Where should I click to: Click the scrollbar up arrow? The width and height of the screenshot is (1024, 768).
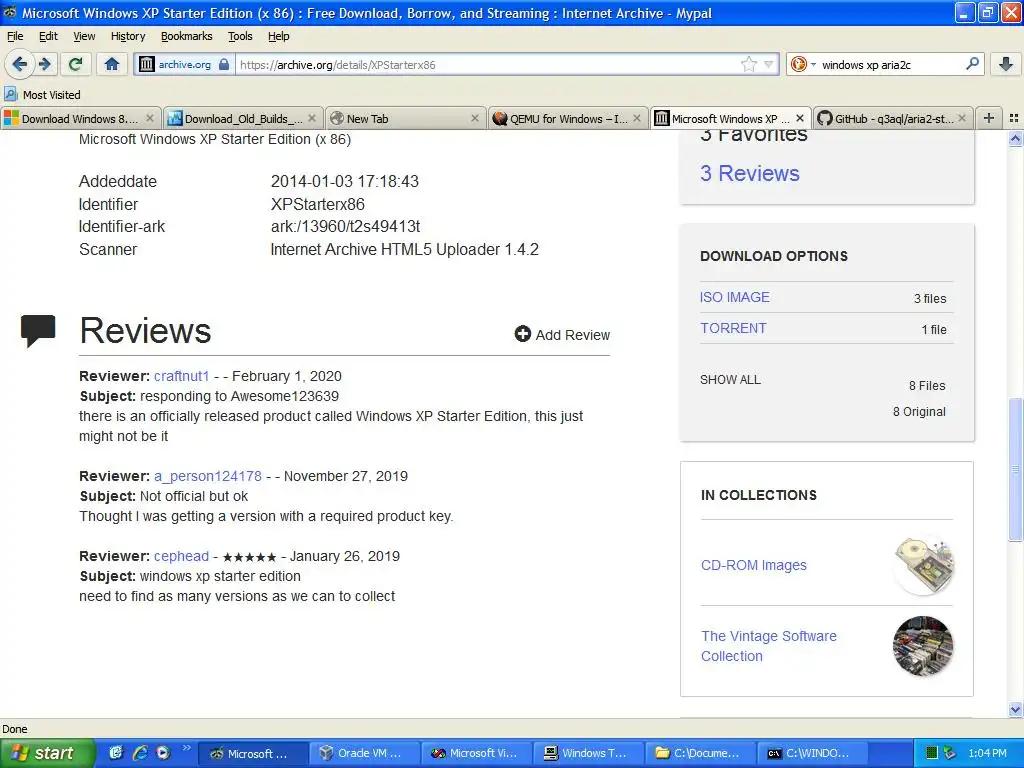[x=1016, y=138]
